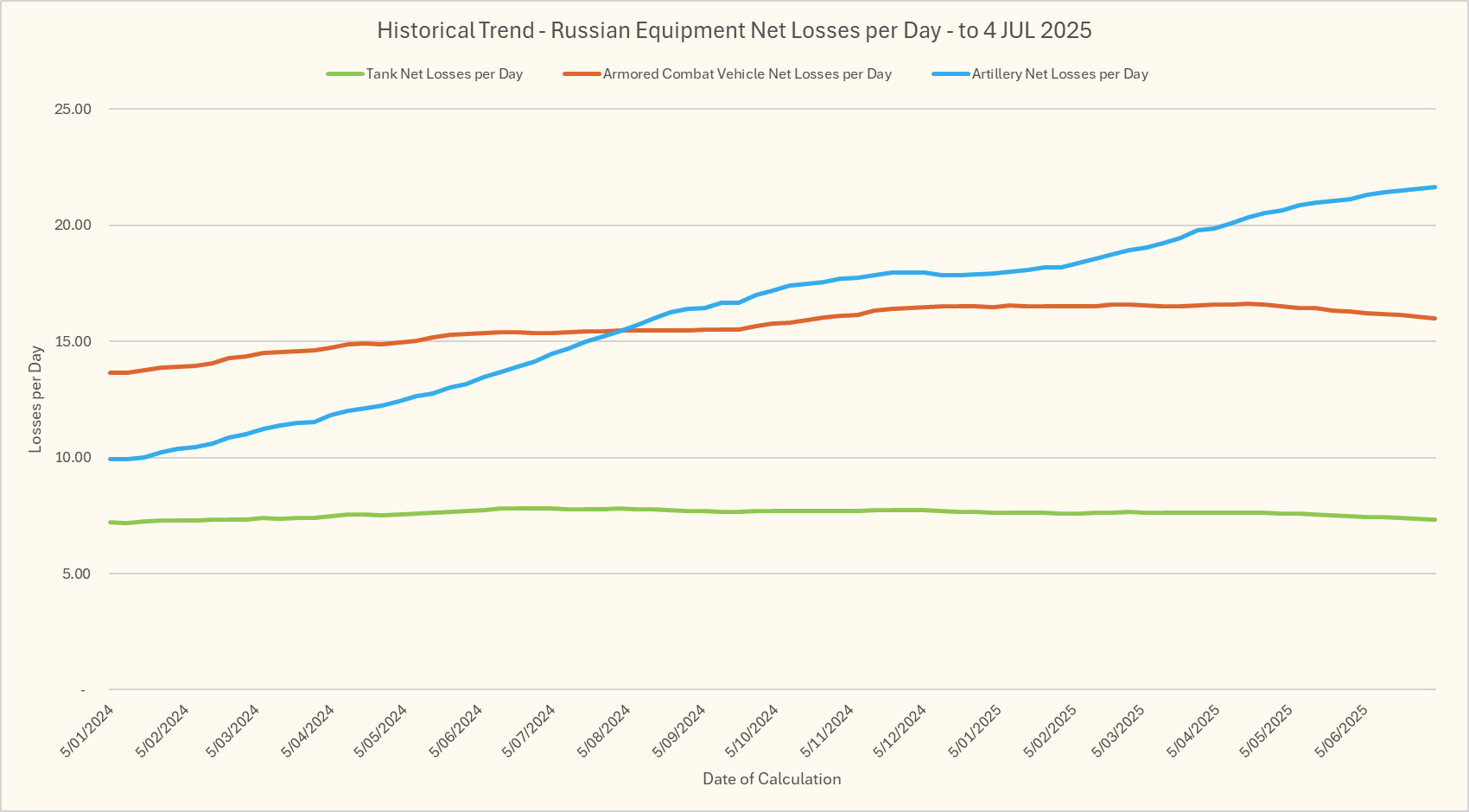1469x812 pixels.
Task: Click the 5/01/2025 date label on x-axis
Action: pos(975,731)
